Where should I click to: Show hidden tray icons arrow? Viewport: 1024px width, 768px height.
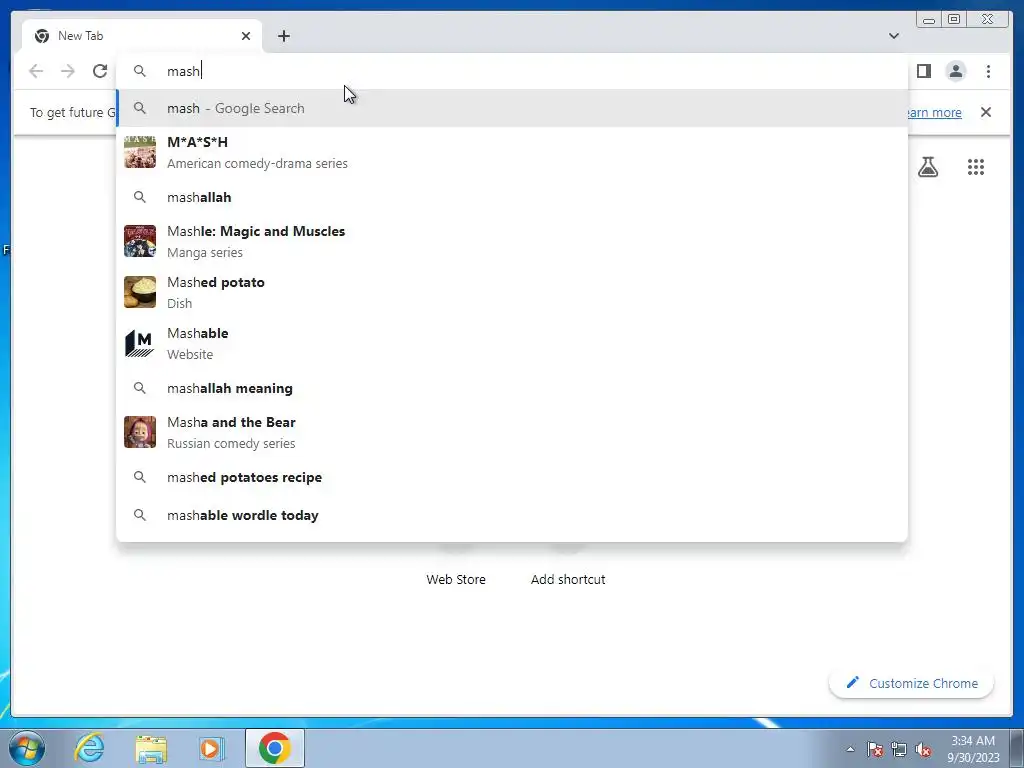tap(850, 749)
